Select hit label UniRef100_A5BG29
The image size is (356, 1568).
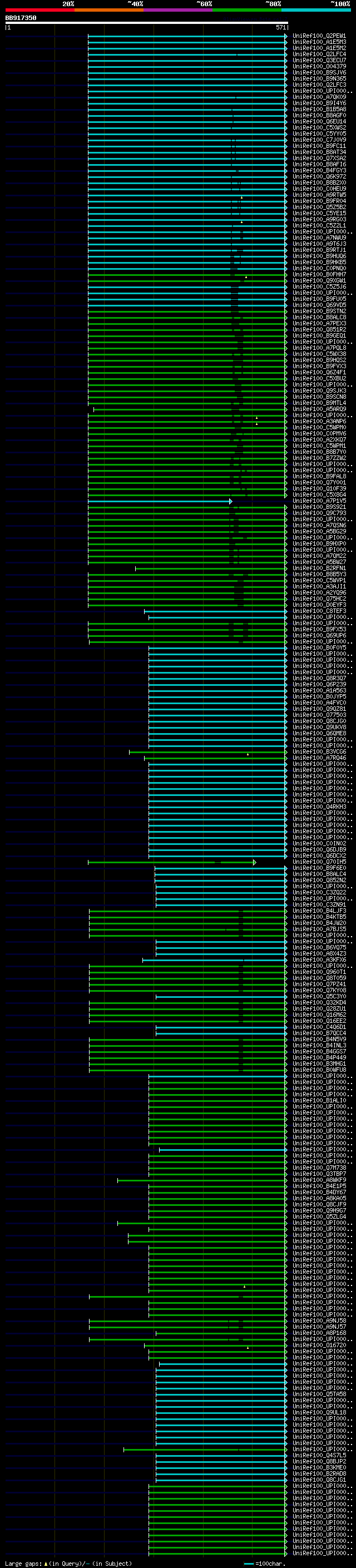click(x=319, y=531)
